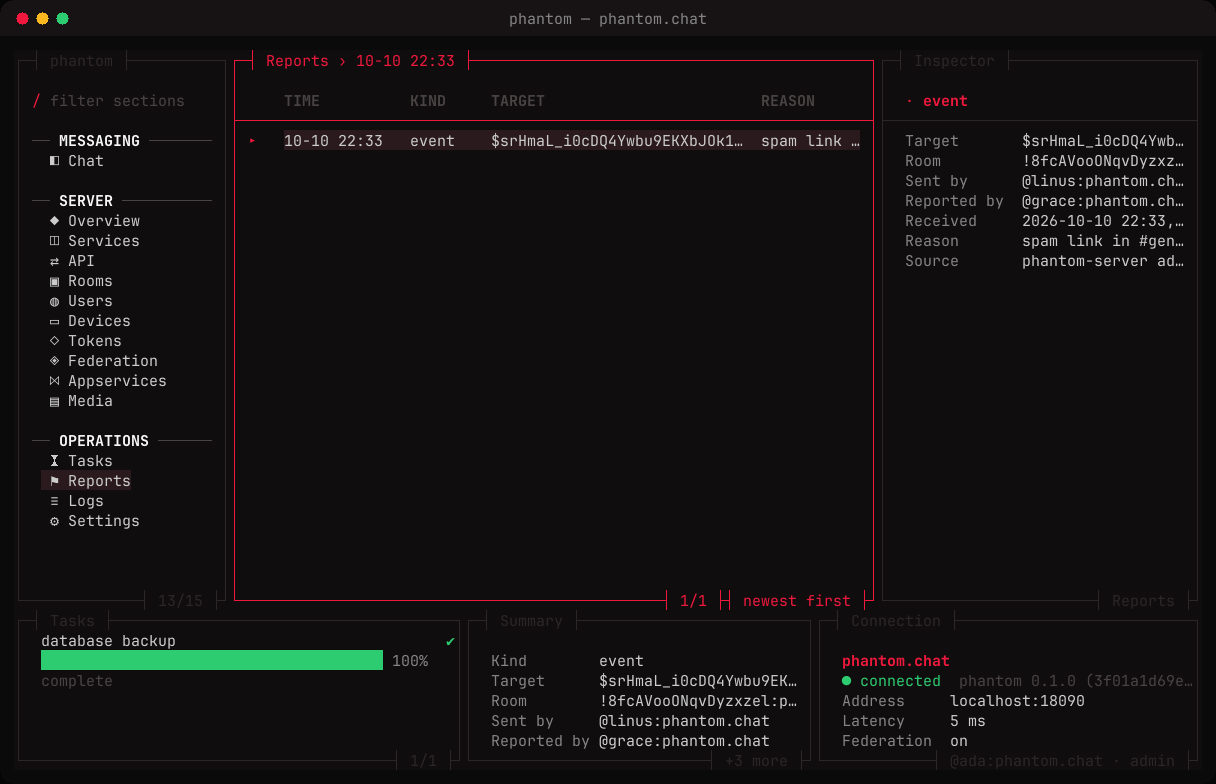Click the Sent by value in Inspector

[1104, 181]
